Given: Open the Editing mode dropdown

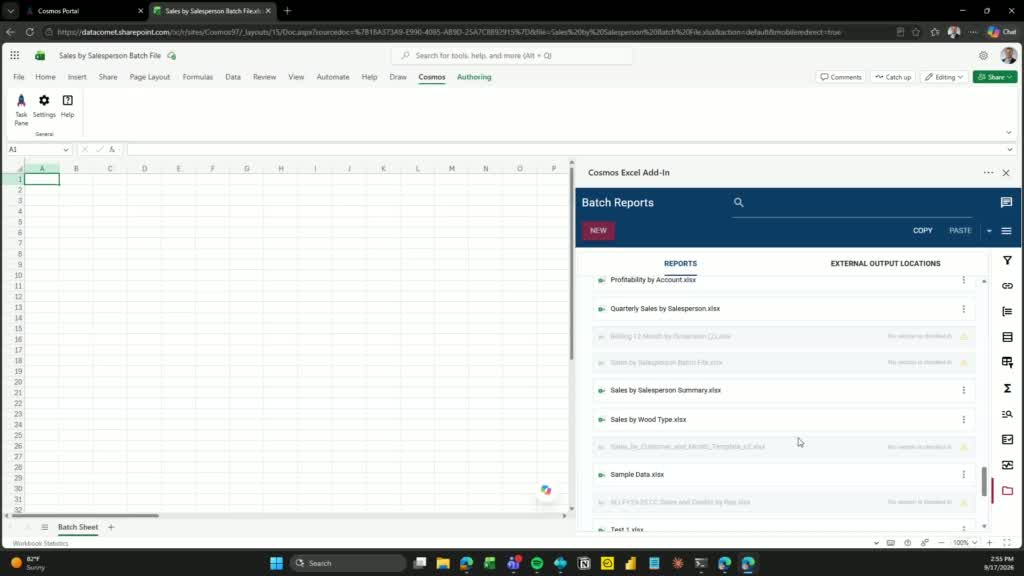Looking at the screenshot, I should coord(944,77).
